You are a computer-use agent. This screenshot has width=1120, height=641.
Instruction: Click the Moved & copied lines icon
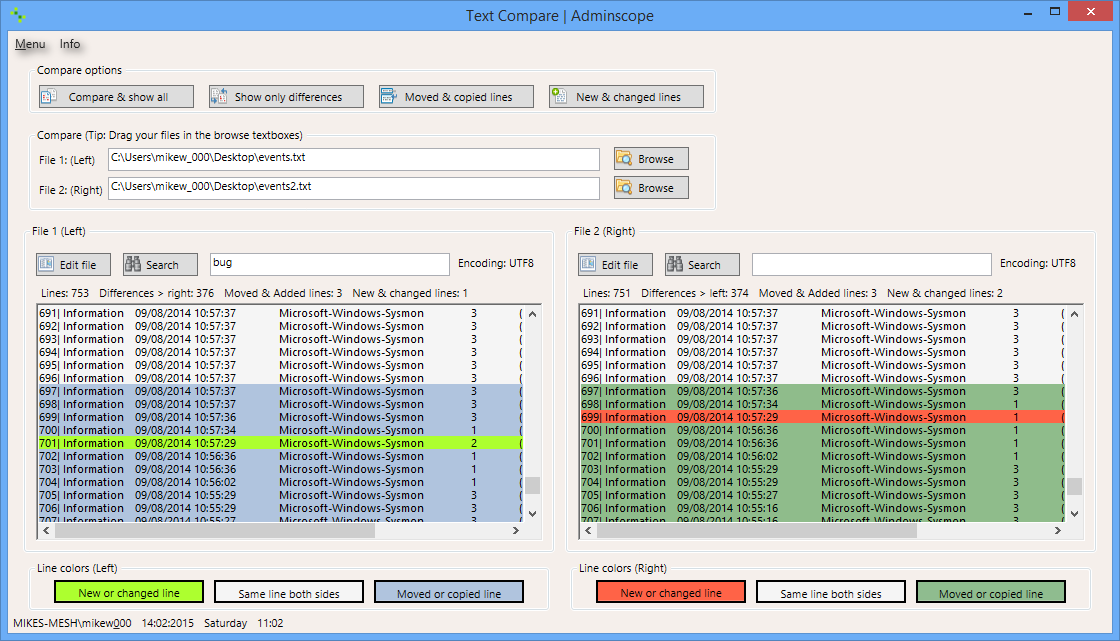[389, 96]
